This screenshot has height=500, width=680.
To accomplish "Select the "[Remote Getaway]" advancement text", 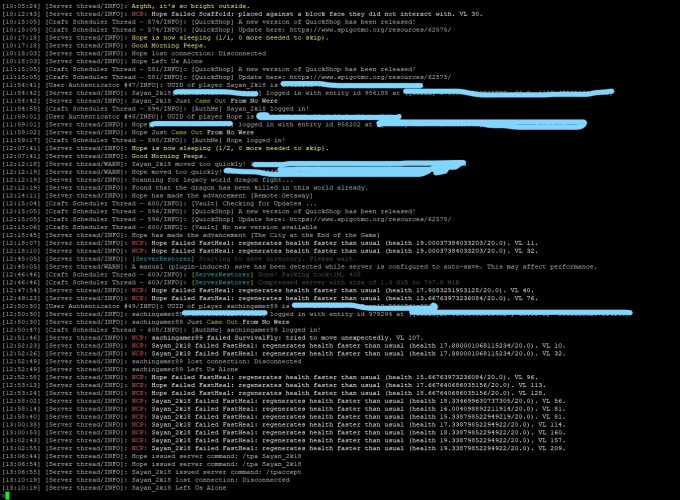I will coord(281,196).
